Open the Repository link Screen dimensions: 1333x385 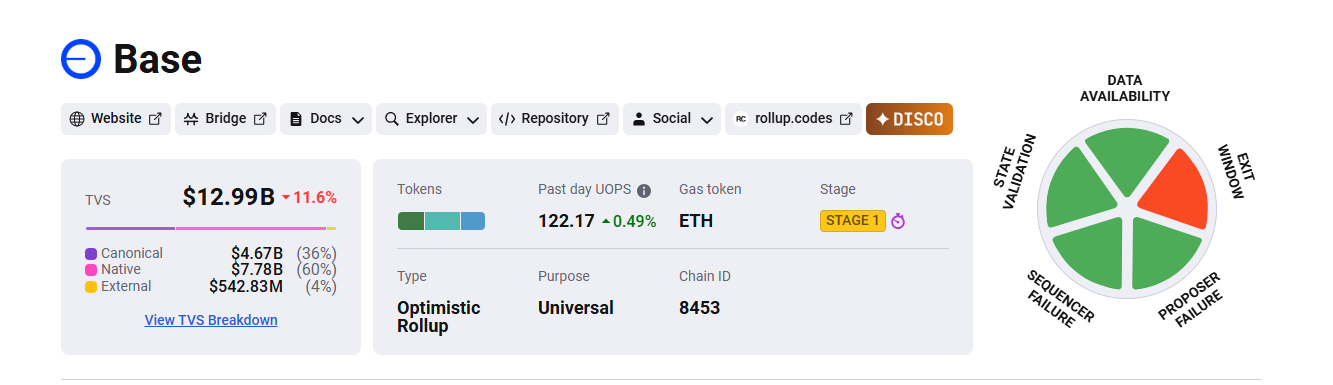(555, 119)
